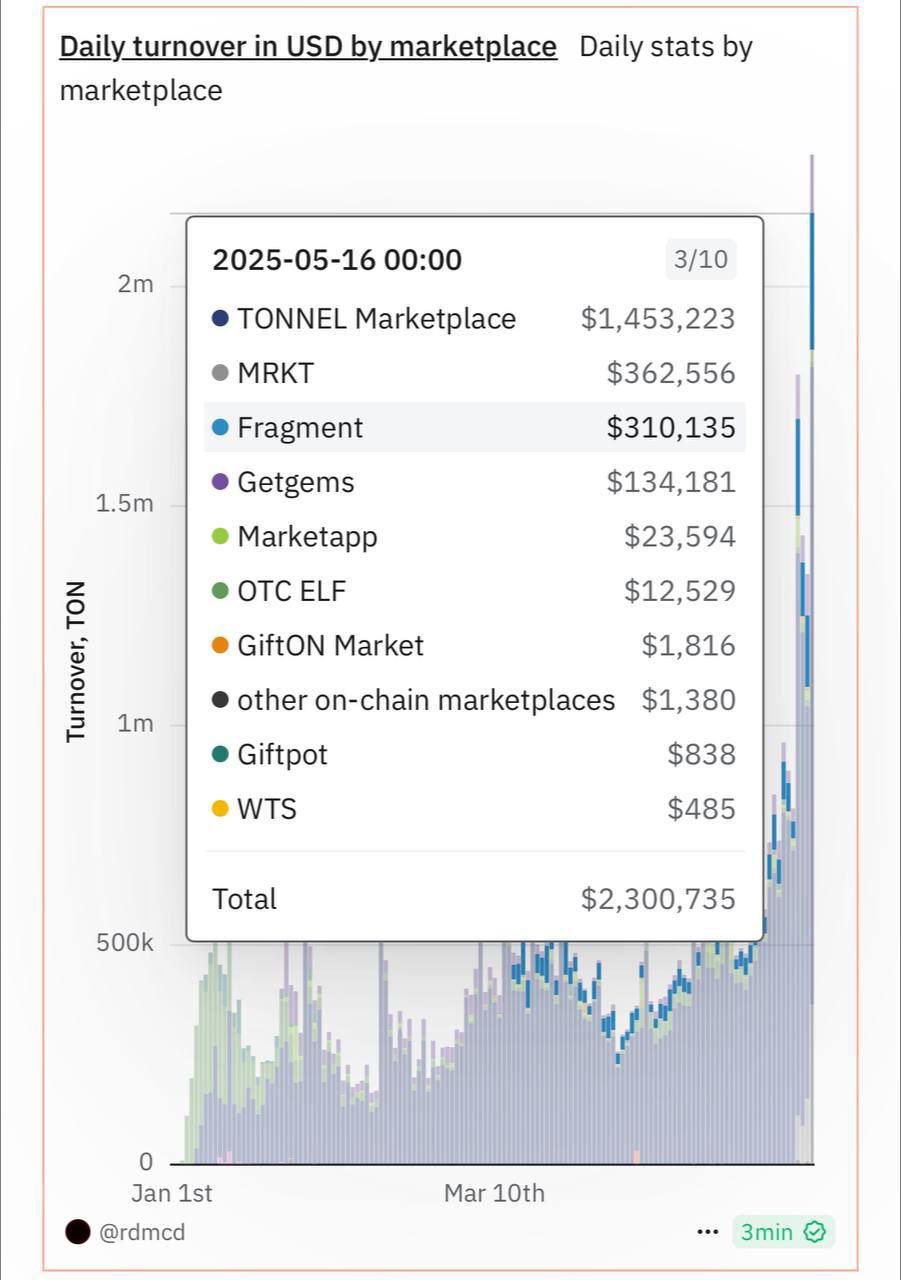
Task: Click the TONNEL Marketplace navy color dot
Action: click(221, 319)
